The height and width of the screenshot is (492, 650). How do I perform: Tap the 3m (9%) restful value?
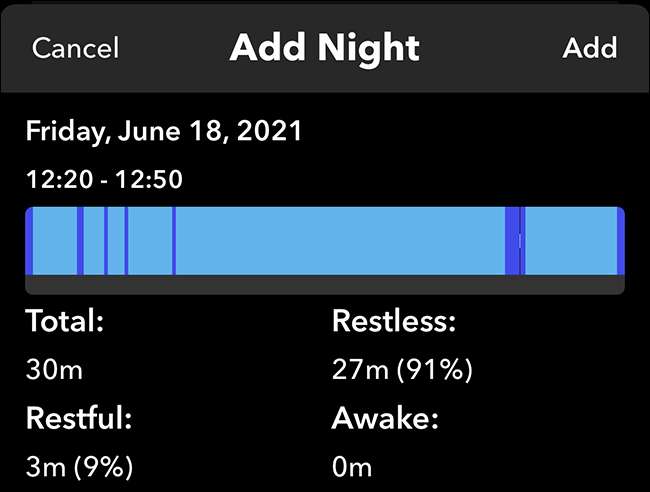(79, 467)
